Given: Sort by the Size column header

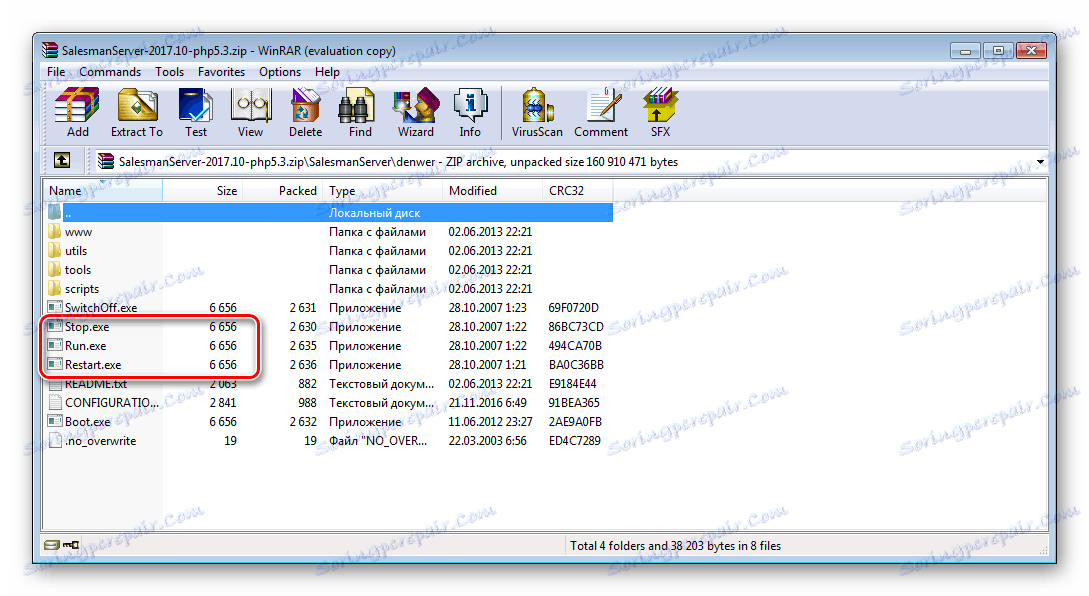Looking at the screenshot, I should coord(202,190).
